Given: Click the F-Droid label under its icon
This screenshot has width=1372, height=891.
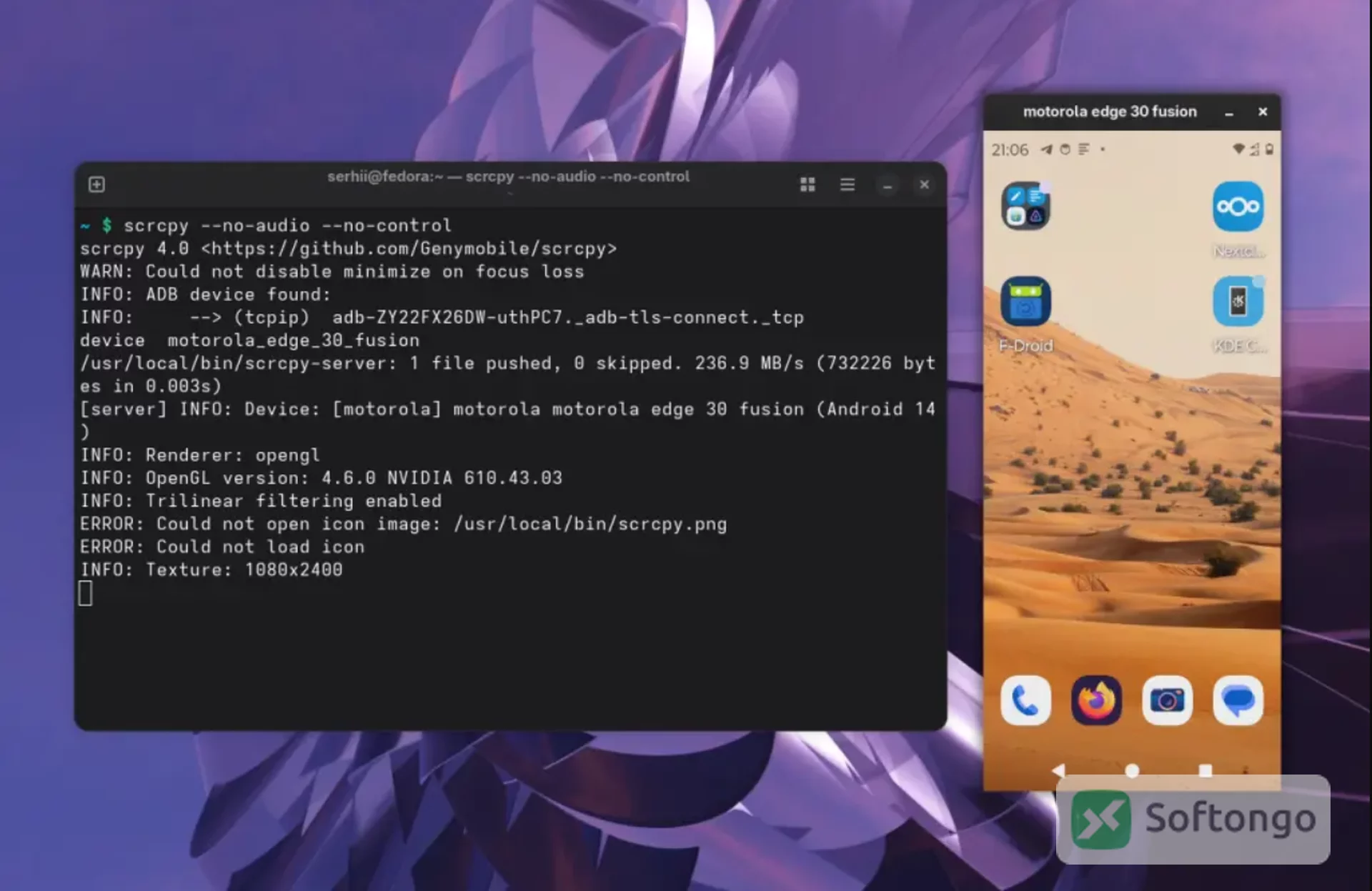Looking at the screenshot, I should point(1025,346).
